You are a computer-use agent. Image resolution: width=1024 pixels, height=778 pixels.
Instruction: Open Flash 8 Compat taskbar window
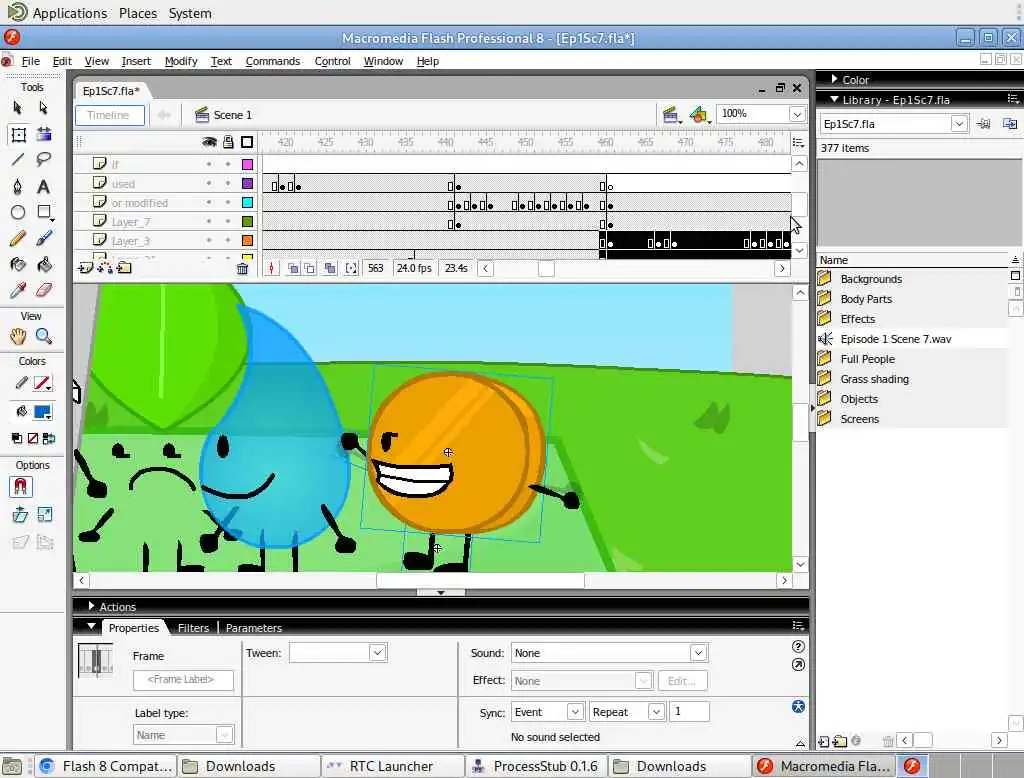107,766
